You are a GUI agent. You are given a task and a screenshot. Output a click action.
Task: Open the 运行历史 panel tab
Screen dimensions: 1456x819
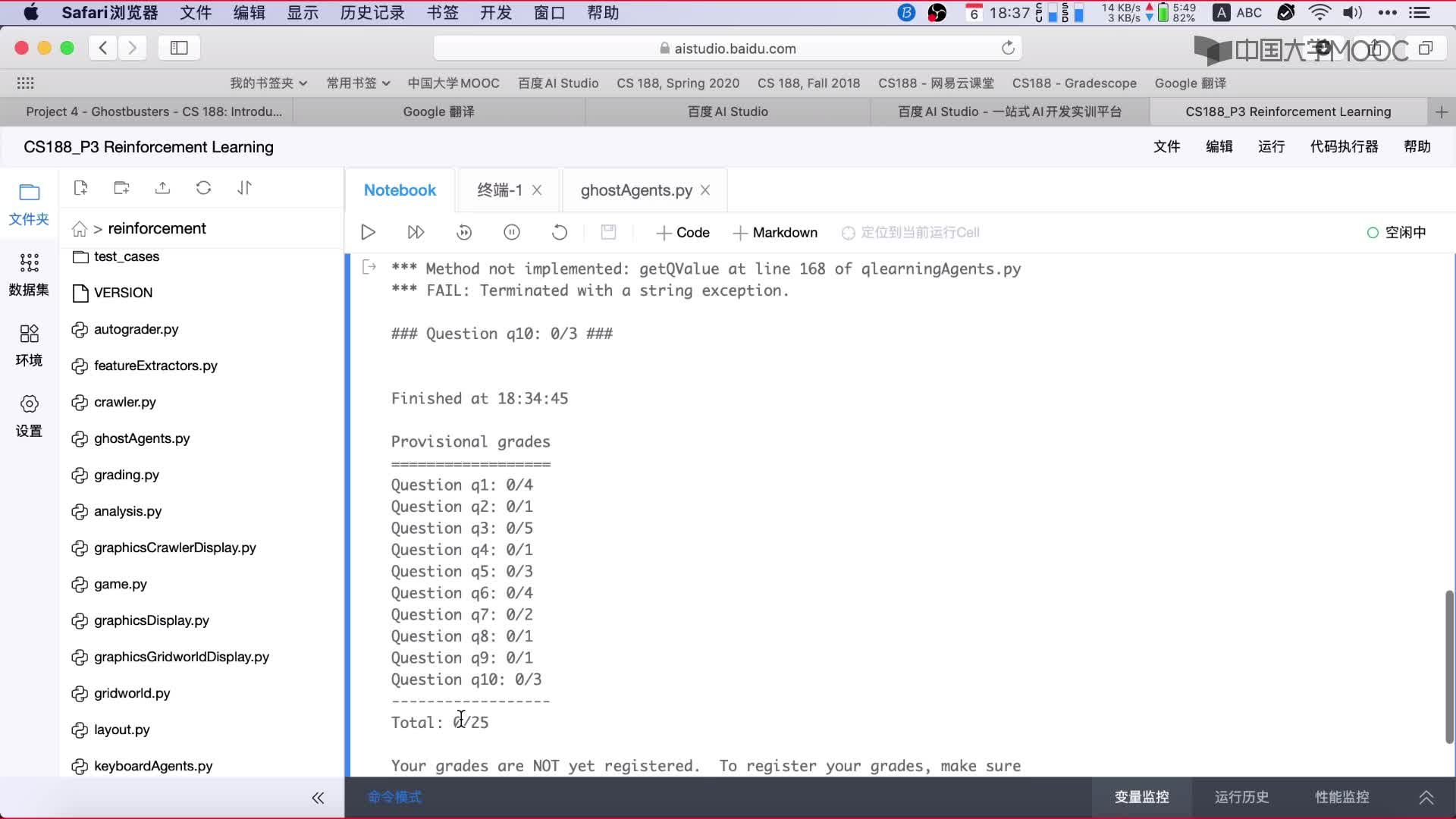[1241, 797]
